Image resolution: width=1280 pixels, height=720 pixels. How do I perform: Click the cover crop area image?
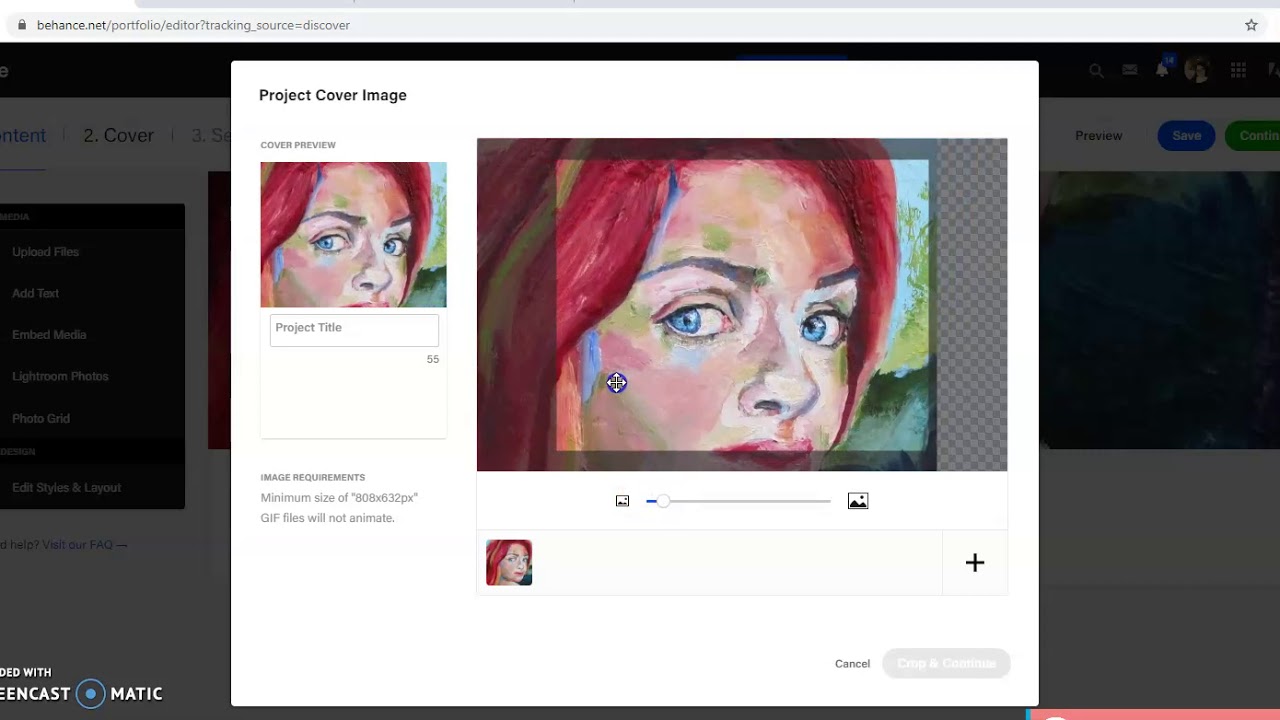click(x=742, y=305)
